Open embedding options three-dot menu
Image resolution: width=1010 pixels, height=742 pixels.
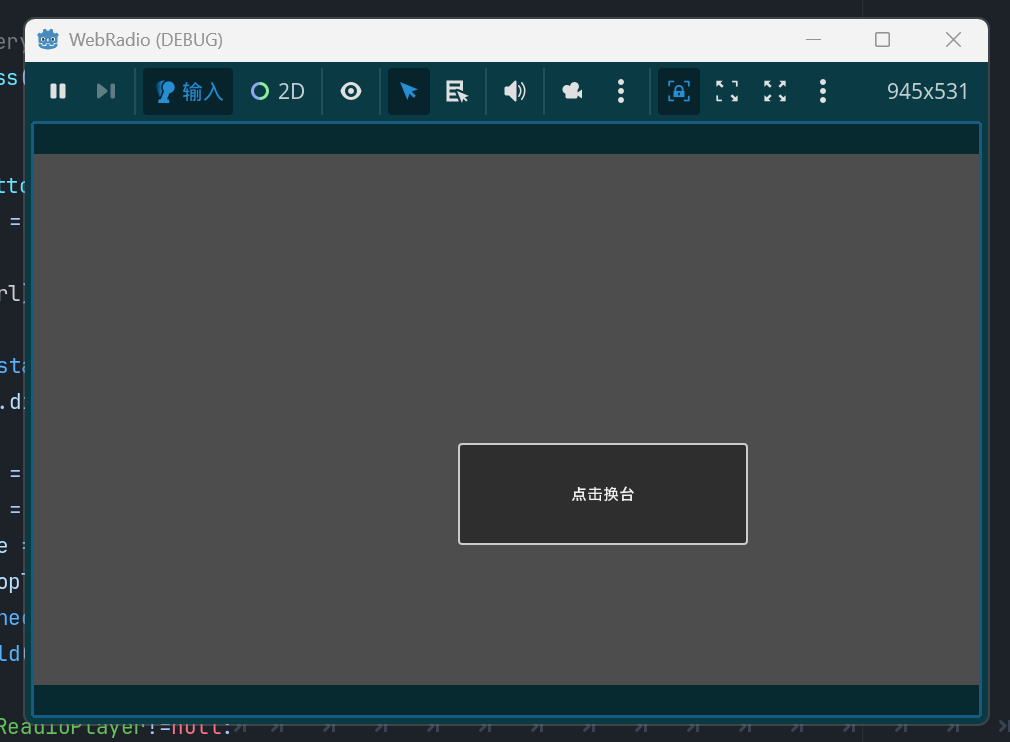(823, 92)
